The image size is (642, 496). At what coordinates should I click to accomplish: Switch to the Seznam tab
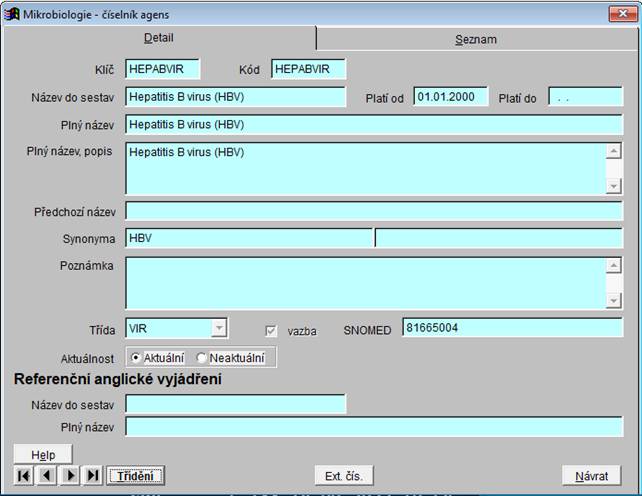click(x=476, y=39)
